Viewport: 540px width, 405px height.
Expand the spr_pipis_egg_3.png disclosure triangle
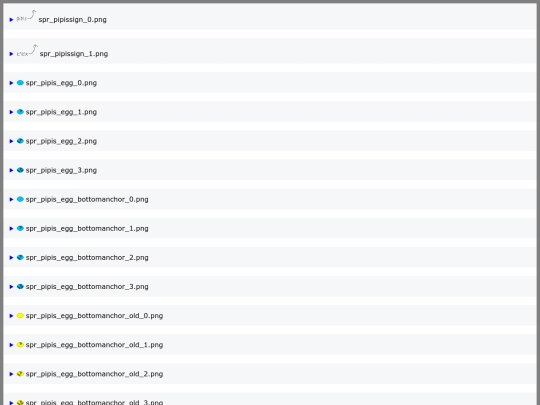pos(11,170)
